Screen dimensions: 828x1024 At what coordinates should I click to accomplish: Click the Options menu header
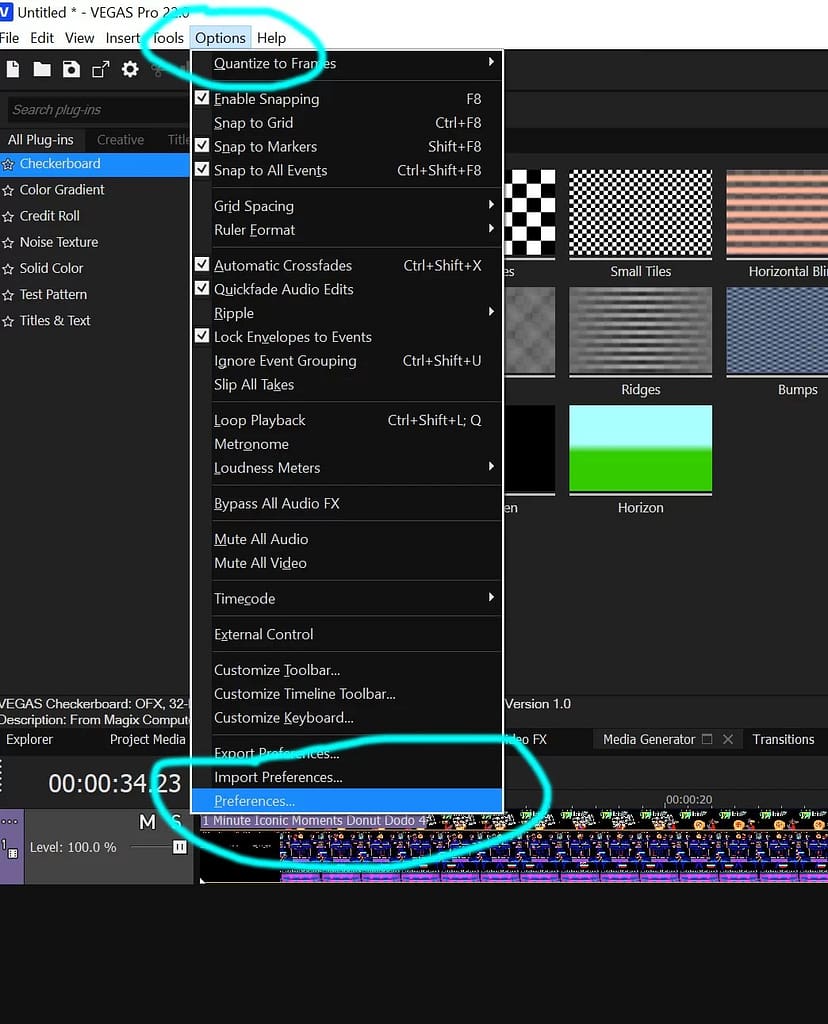pos(220,38)
